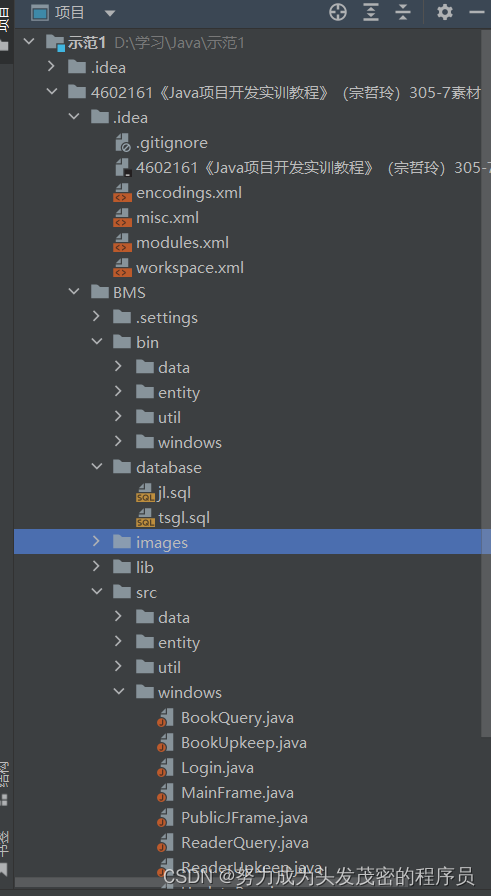Click the Collapse All toolbar icon
The image size is (491, 896).
coord(403,12)
